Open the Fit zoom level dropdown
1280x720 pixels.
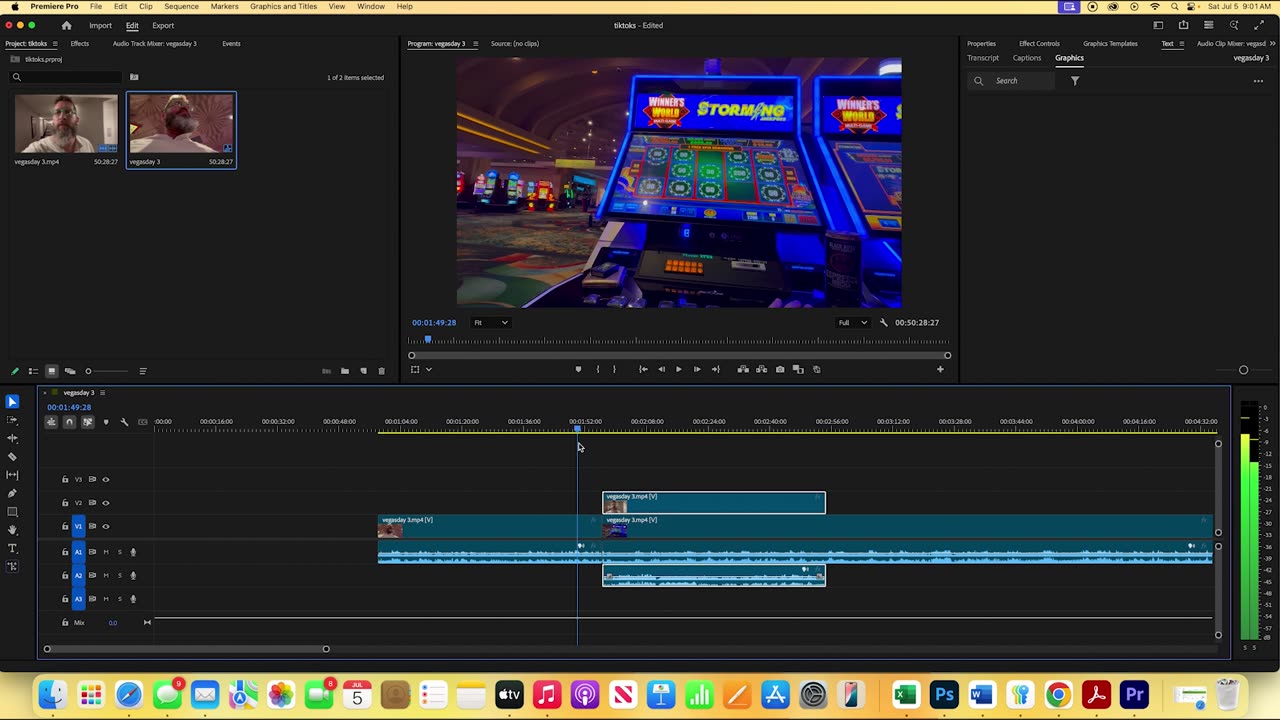(x=491, y=322)
